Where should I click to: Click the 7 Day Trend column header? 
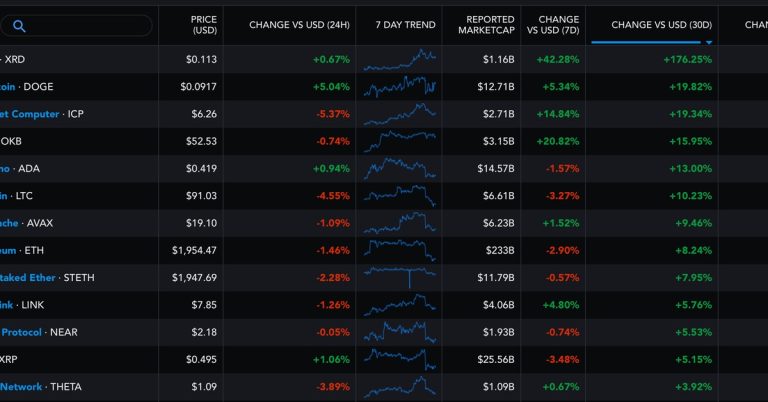tap(405, 24)
